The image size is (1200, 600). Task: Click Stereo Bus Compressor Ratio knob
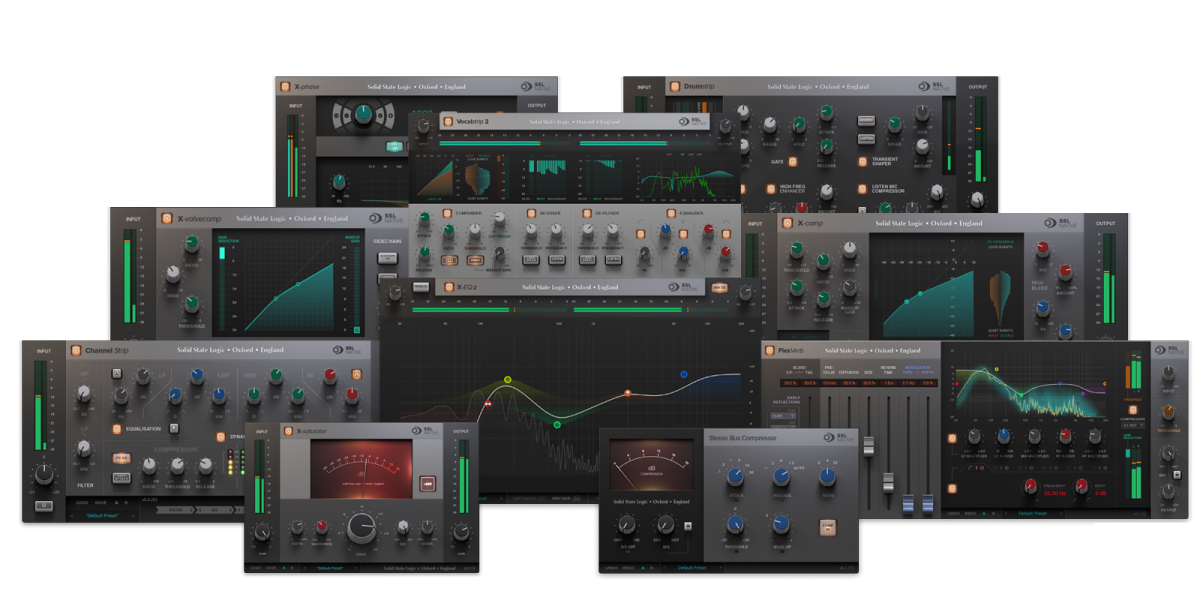[x=827, y=475]
